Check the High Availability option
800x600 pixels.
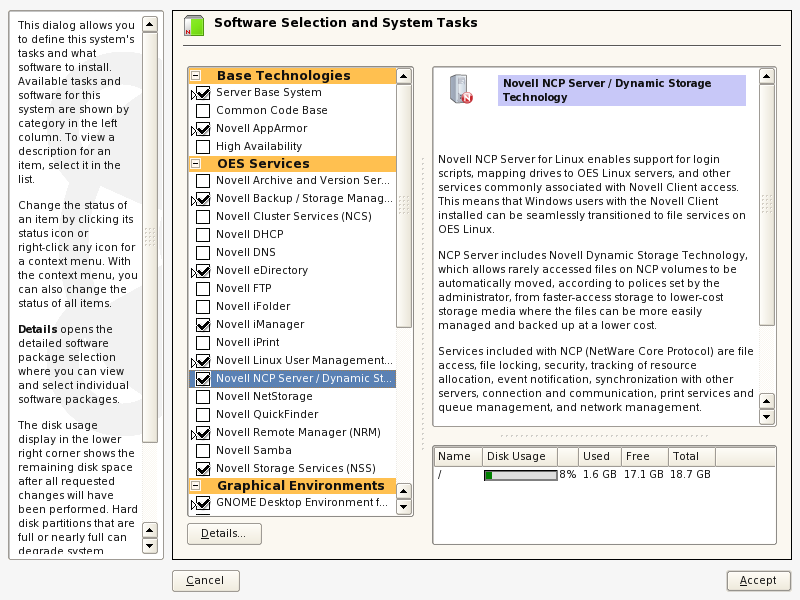(203, 147)
